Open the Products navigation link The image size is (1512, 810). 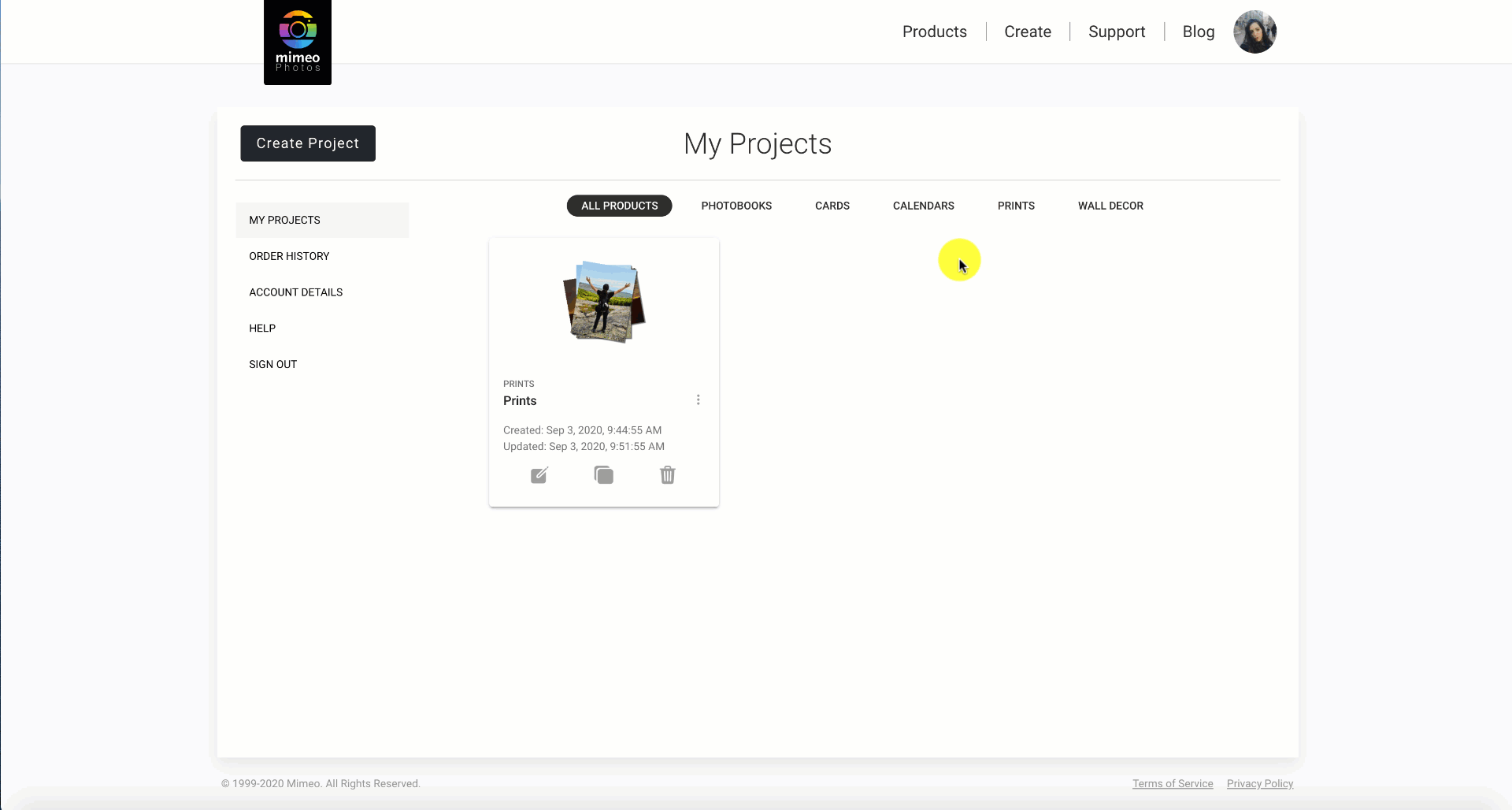click(x=935, y=32)
